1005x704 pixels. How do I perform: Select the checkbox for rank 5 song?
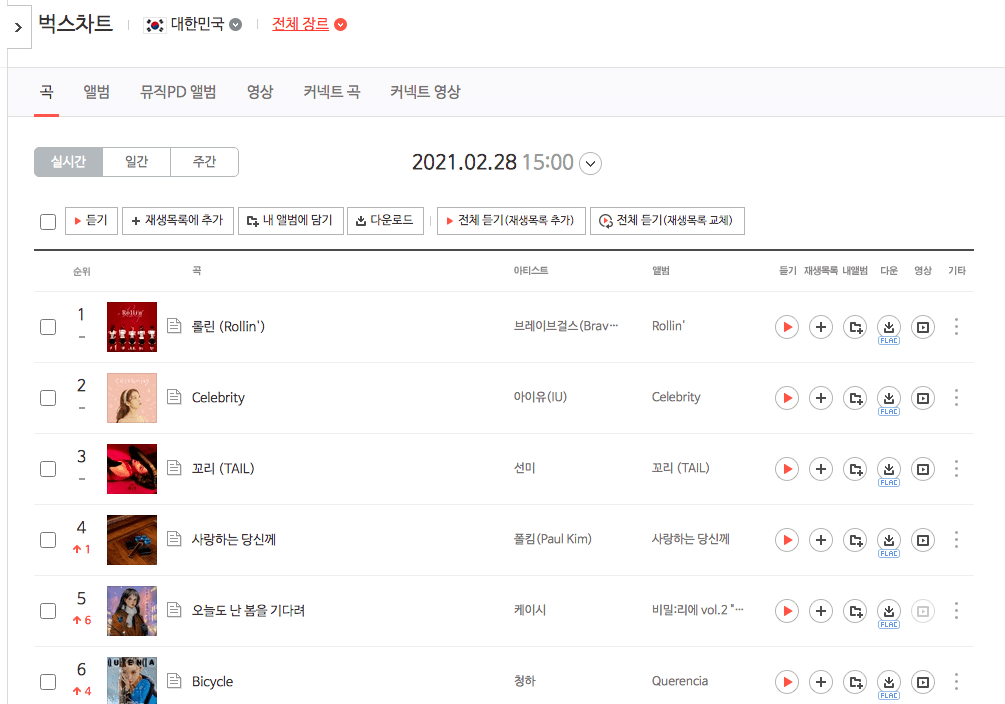point(48,611)
